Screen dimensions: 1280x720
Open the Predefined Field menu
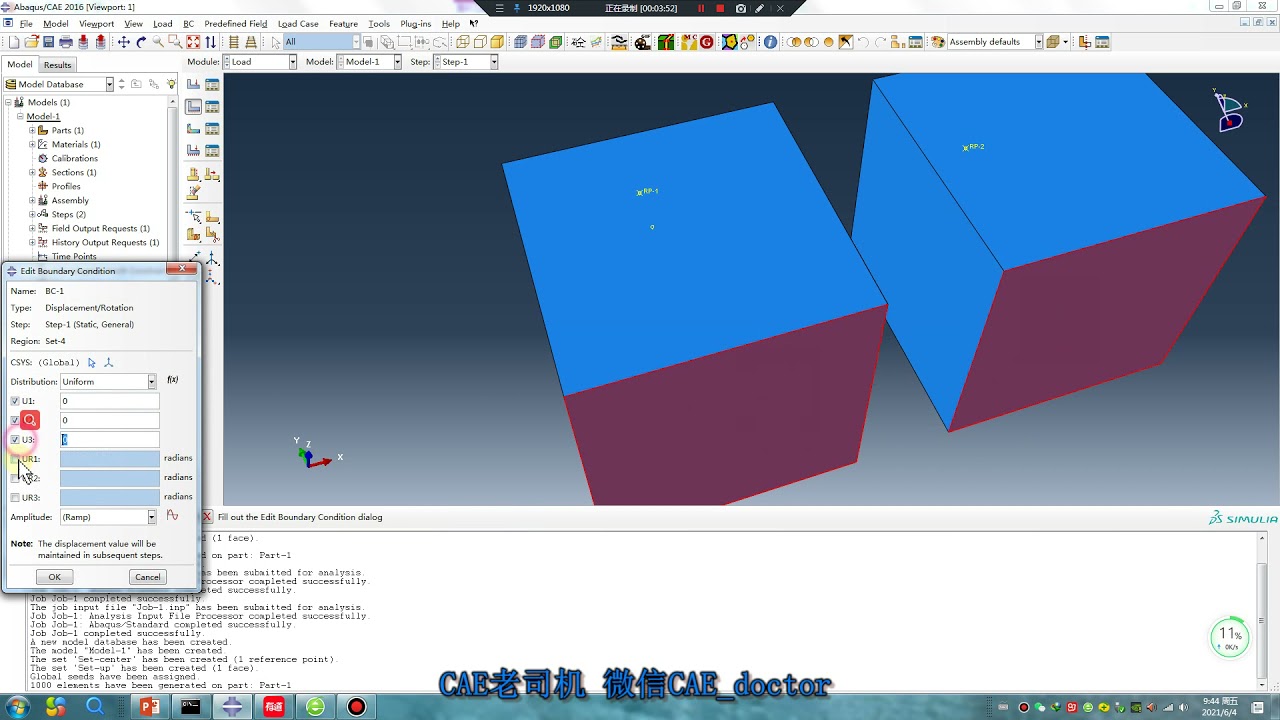(x=236, y=24)
